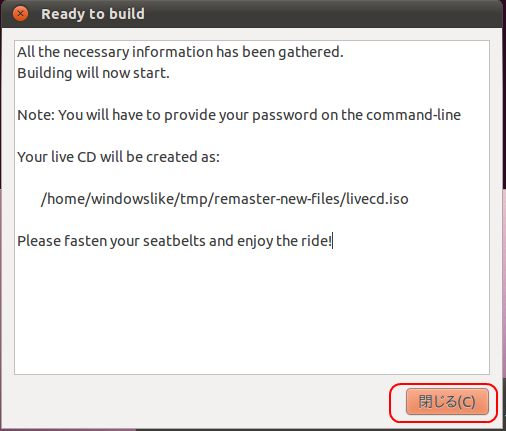Image resolution: width=506 pixels, height=431 pixels.
Task: Click the 'Note: You will have to provide' line
Action: [x=239, y=115]
